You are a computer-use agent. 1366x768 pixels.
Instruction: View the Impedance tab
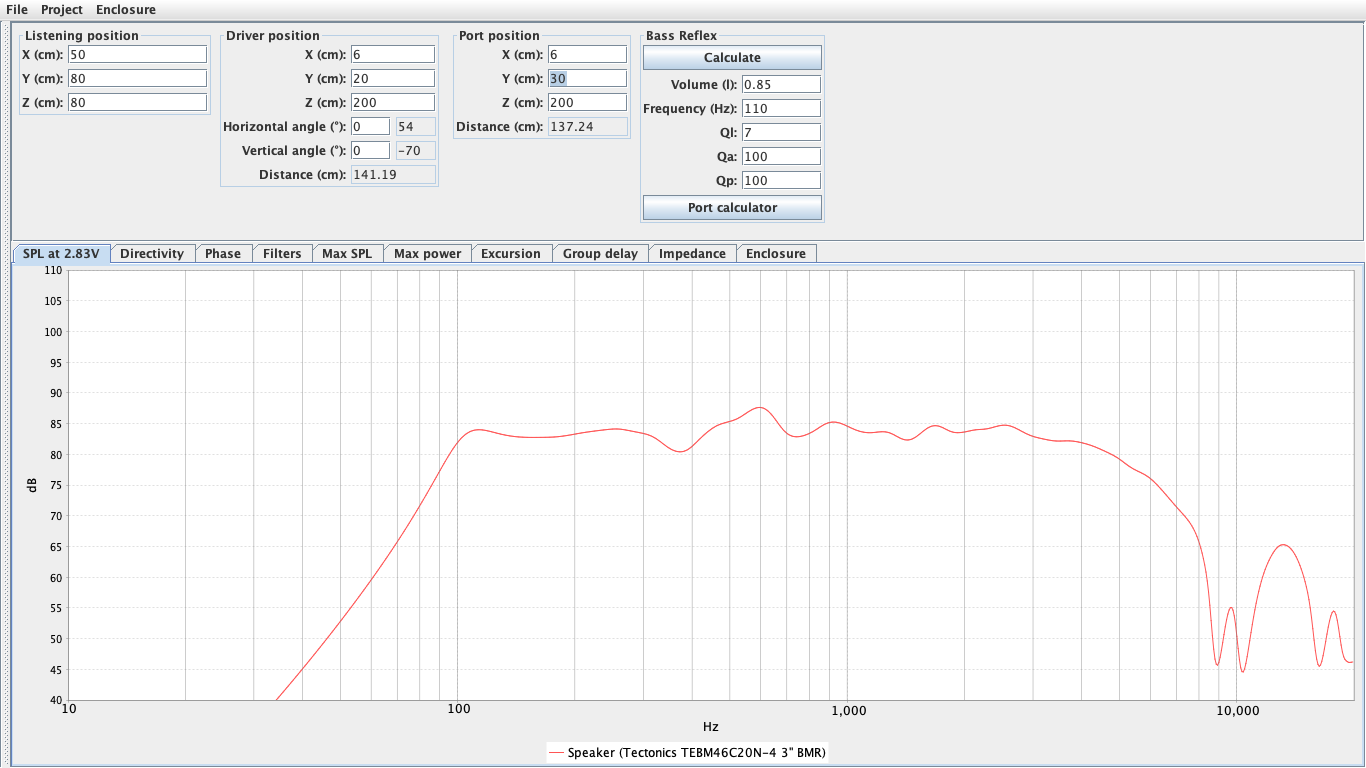pos(692,253)
